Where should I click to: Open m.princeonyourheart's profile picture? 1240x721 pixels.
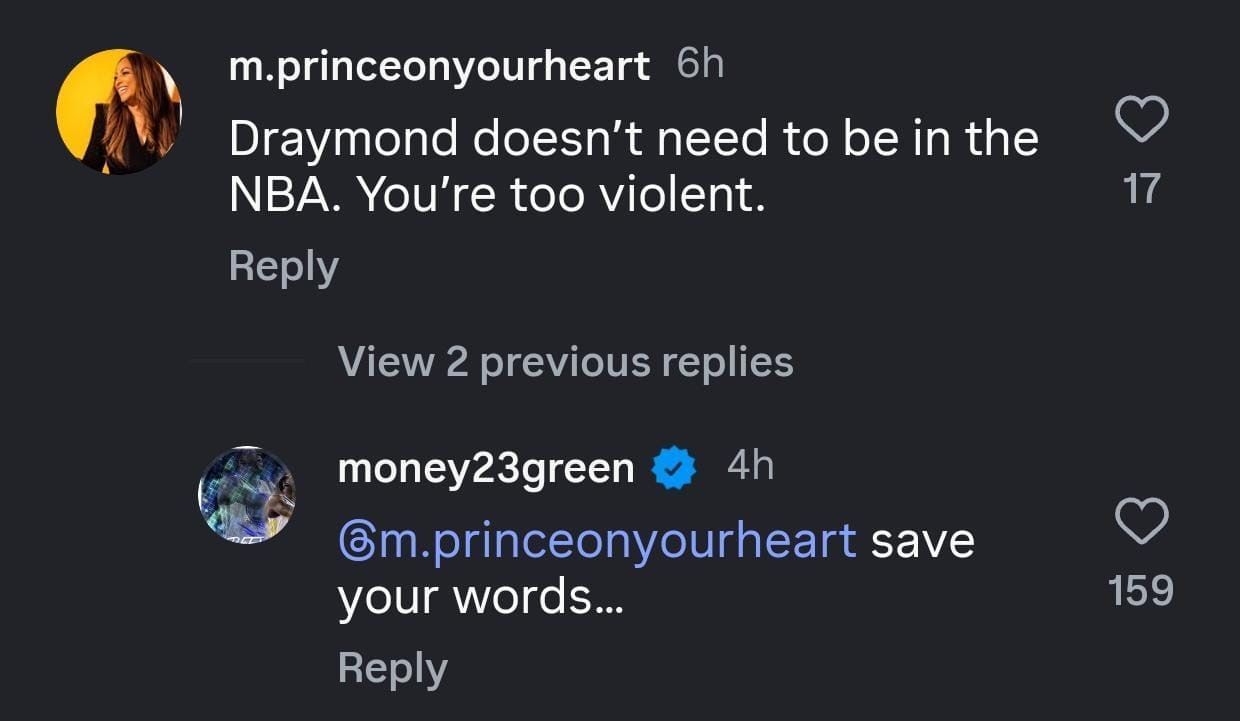tap(120, 110)
